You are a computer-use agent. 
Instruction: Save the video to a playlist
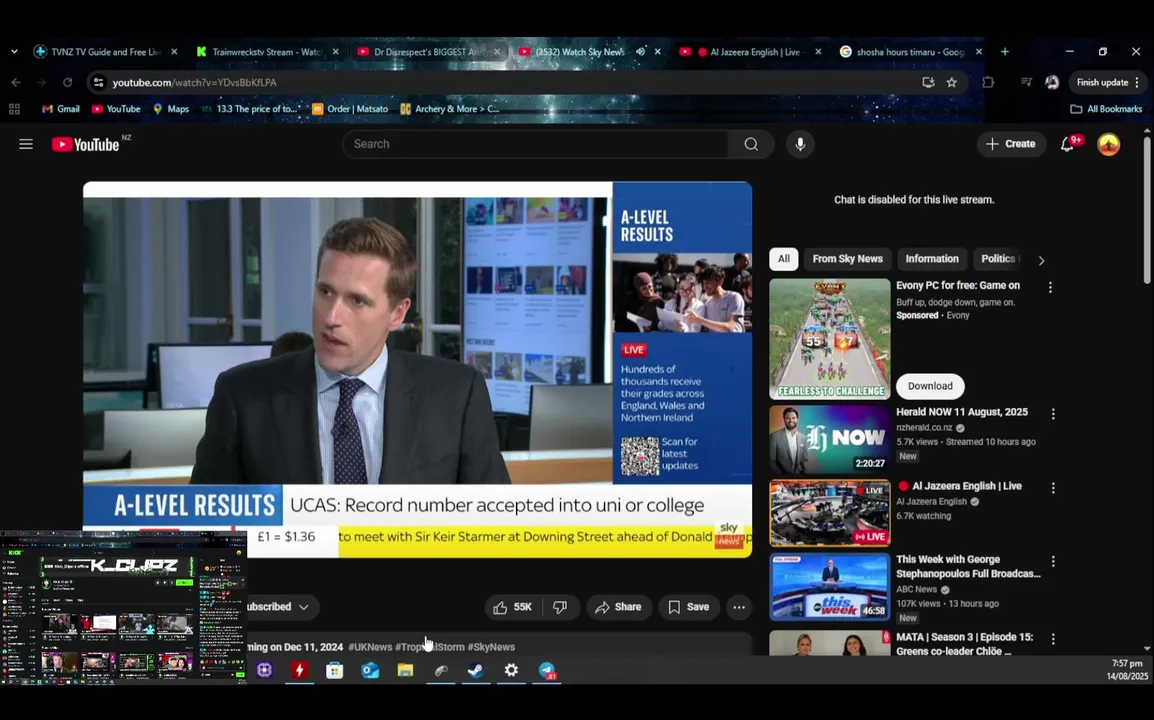[x=689, y=607]
